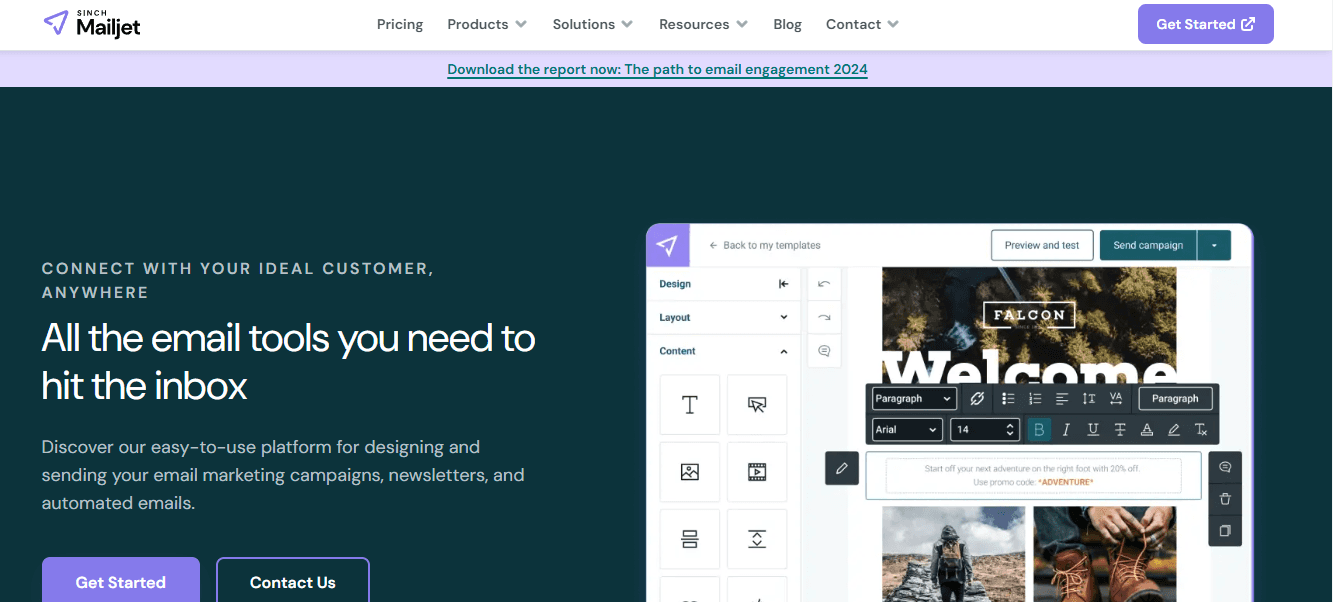The height and width of the screenshot is (602, 1333).
Task: Open the Contact menu
Action: 862,24
